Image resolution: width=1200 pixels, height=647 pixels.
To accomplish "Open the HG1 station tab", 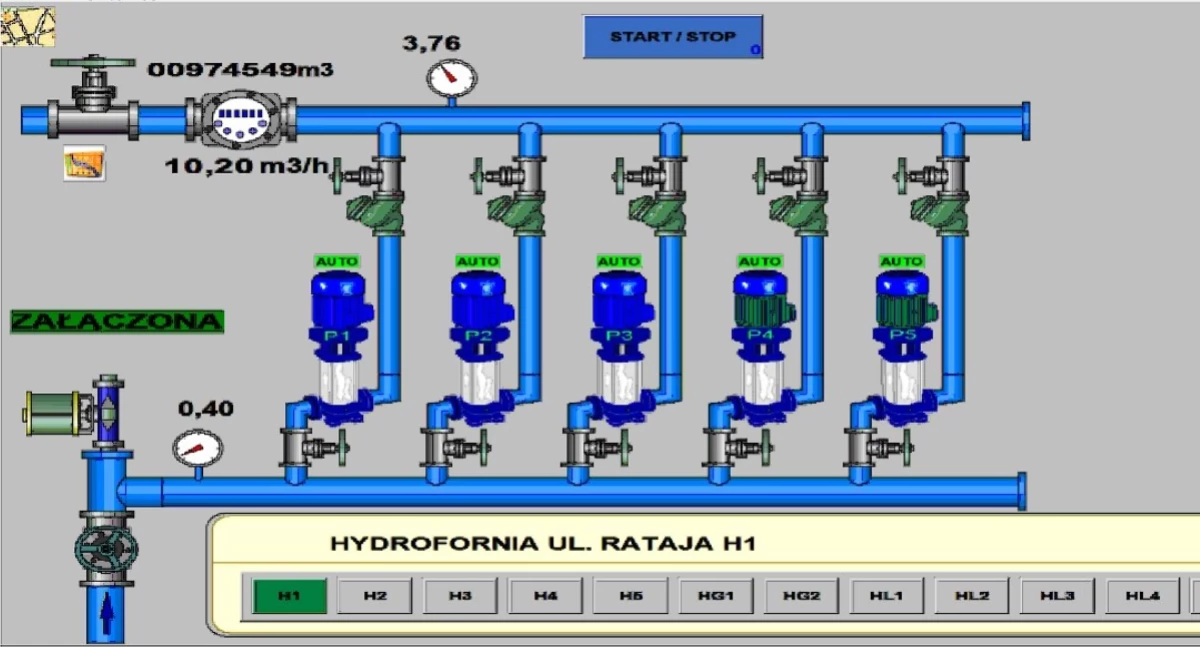I will (x=716, y=596).
